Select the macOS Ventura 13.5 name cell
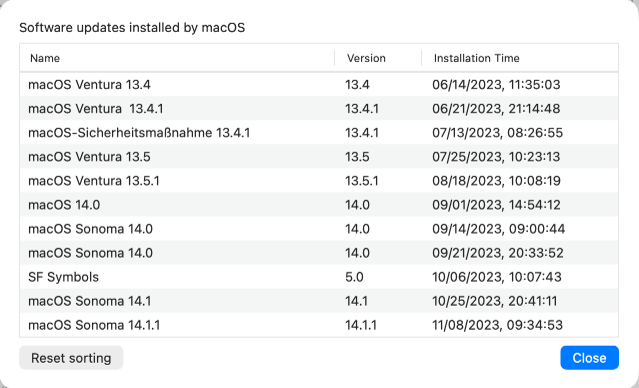The image size is (639, 388). 89,157
